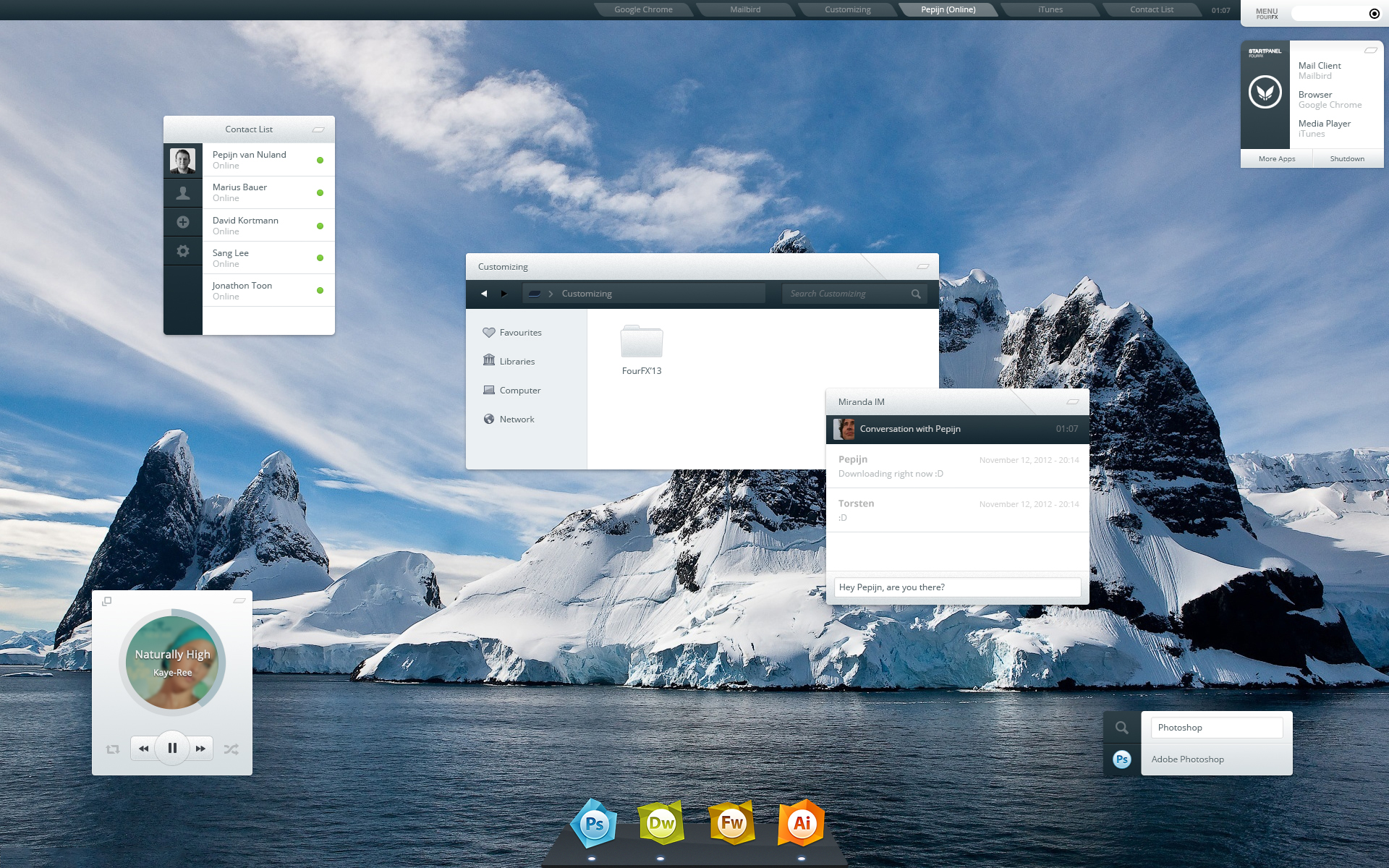Open the Libraries sidebar item

(x=509, y=361)
